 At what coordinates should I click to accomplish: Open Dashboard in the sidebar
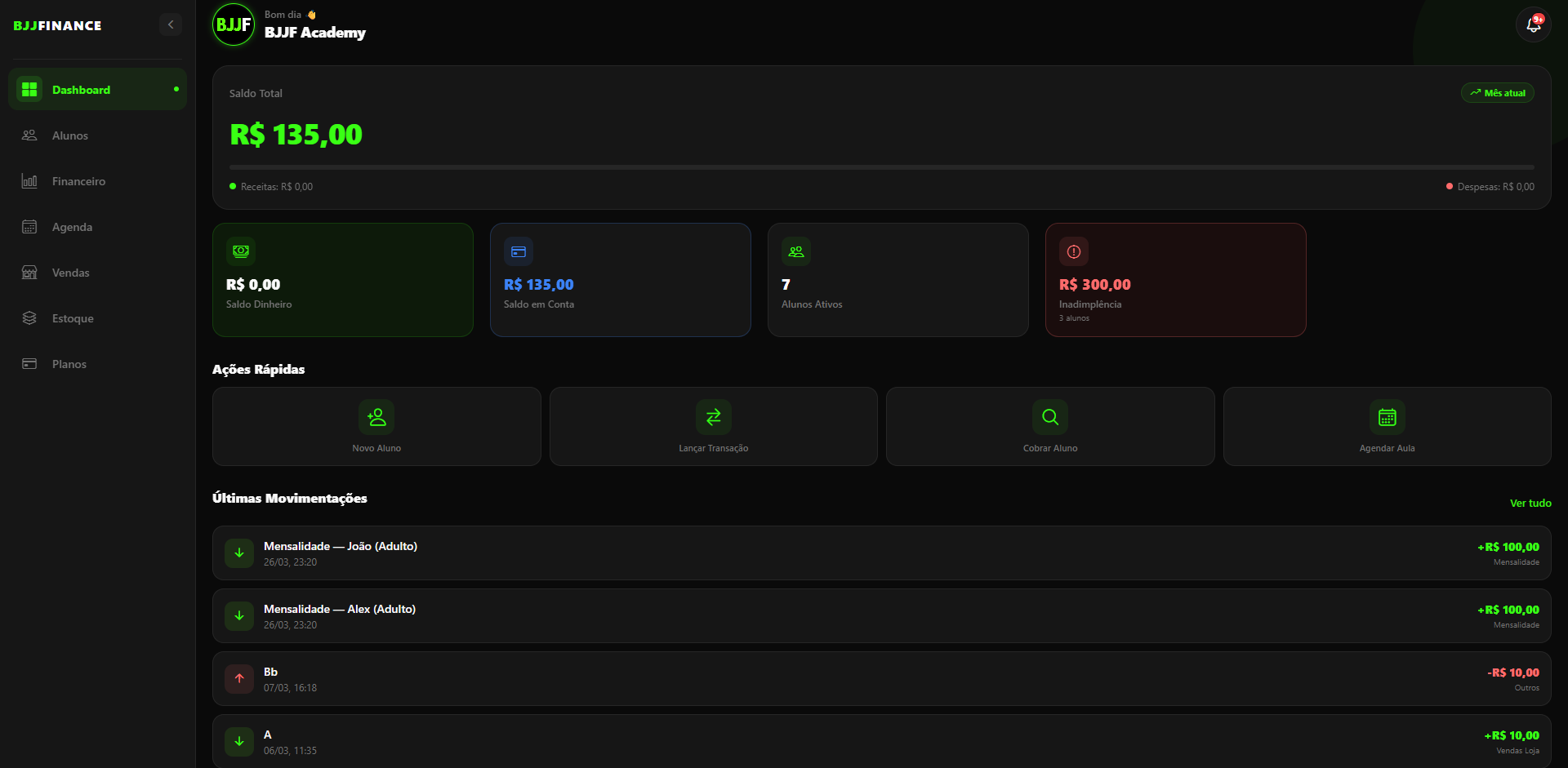coord(97,89)
